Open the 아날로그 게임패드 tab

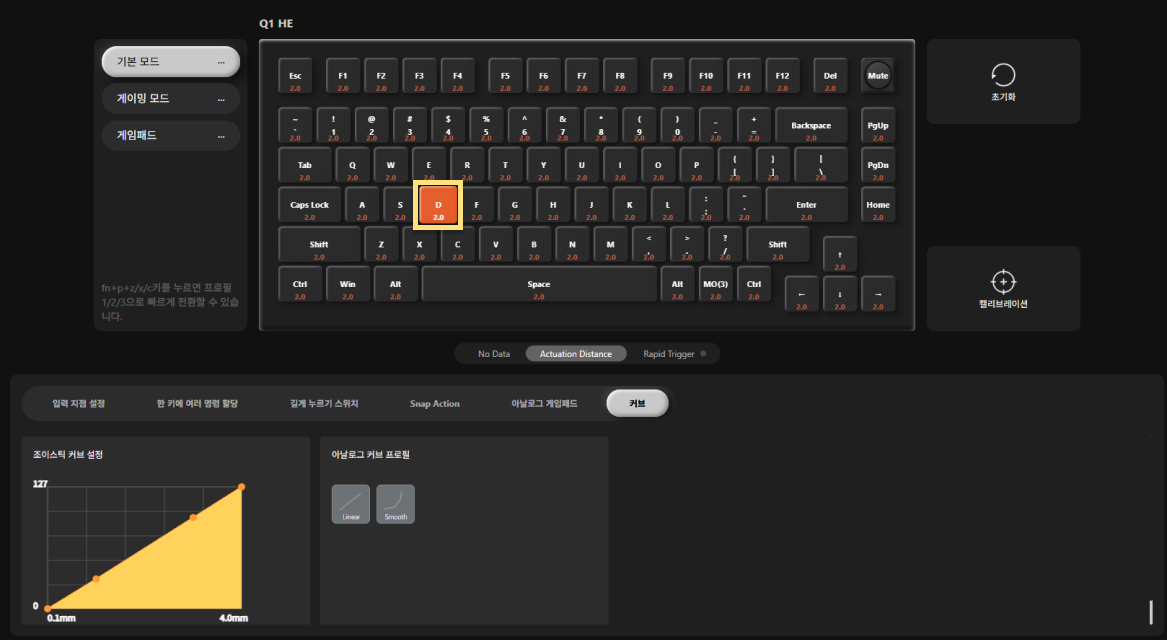point(544,403)
